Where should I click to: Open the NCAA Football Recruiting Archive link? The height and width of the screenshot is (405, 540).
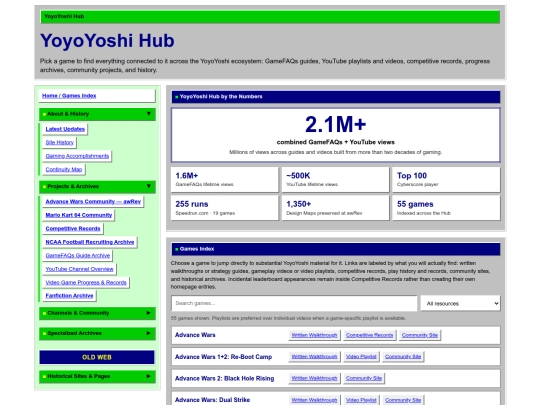pos(90,242)
